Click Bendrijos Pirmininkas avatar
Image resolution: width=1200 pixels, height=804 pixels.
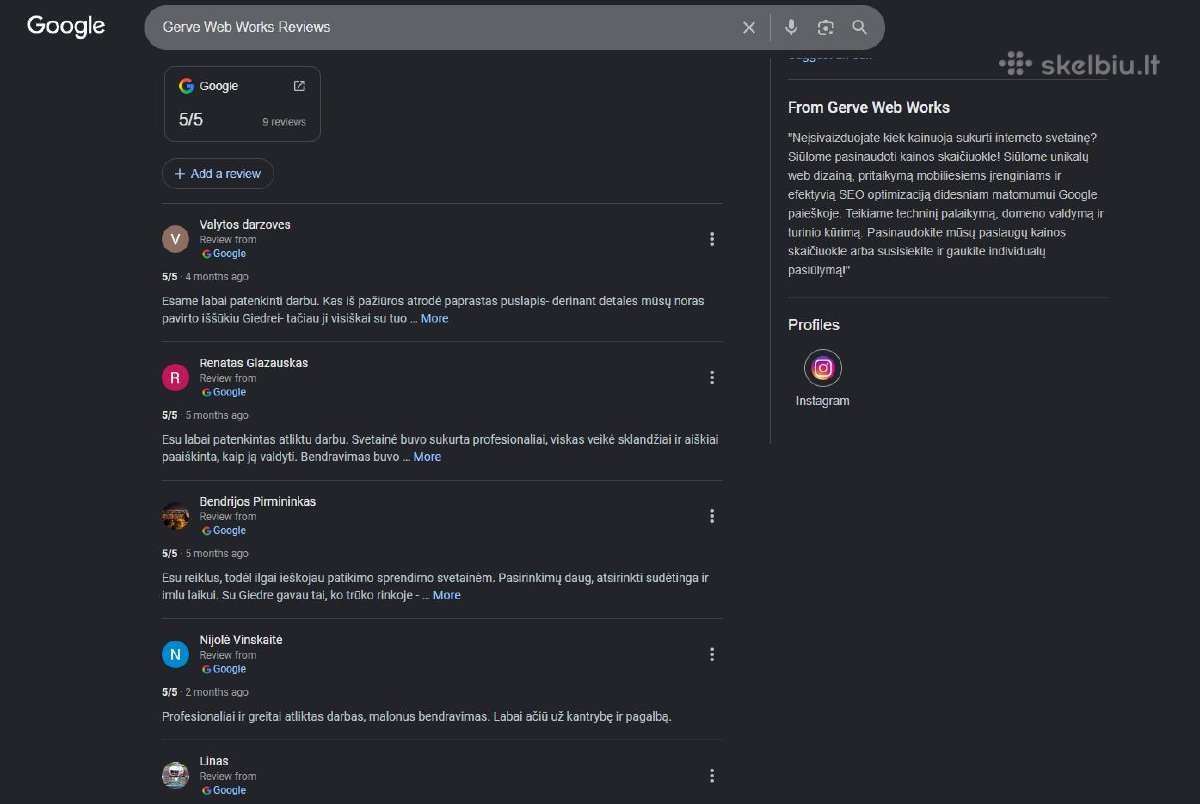click(x=175, y=516)
